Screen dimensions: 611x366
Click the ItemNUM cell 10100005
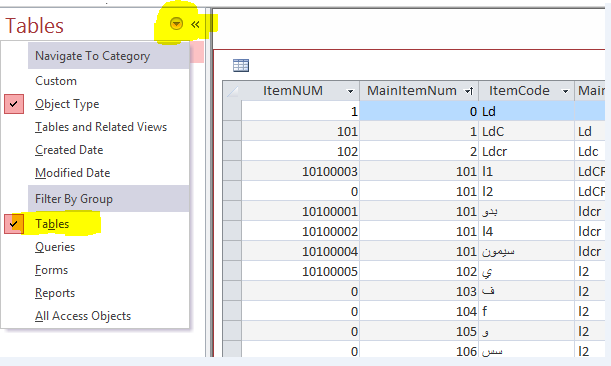300,272
